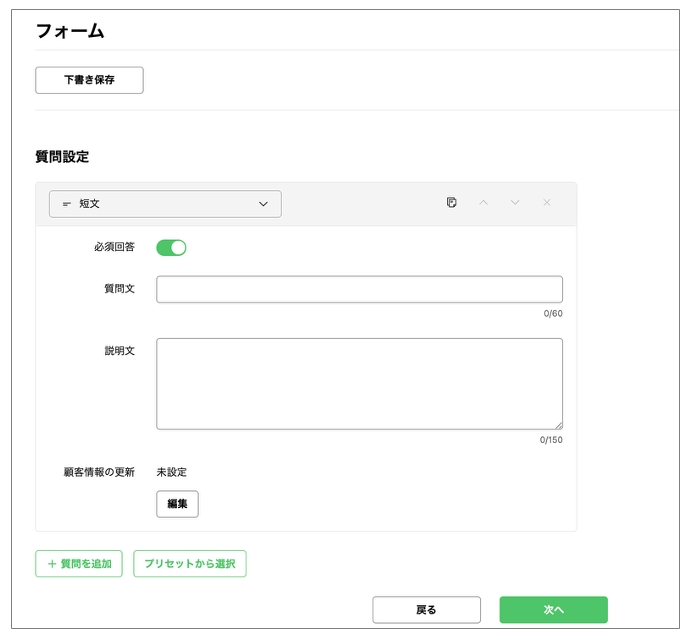Delete question using the X icon

click(x=547, y=203)
